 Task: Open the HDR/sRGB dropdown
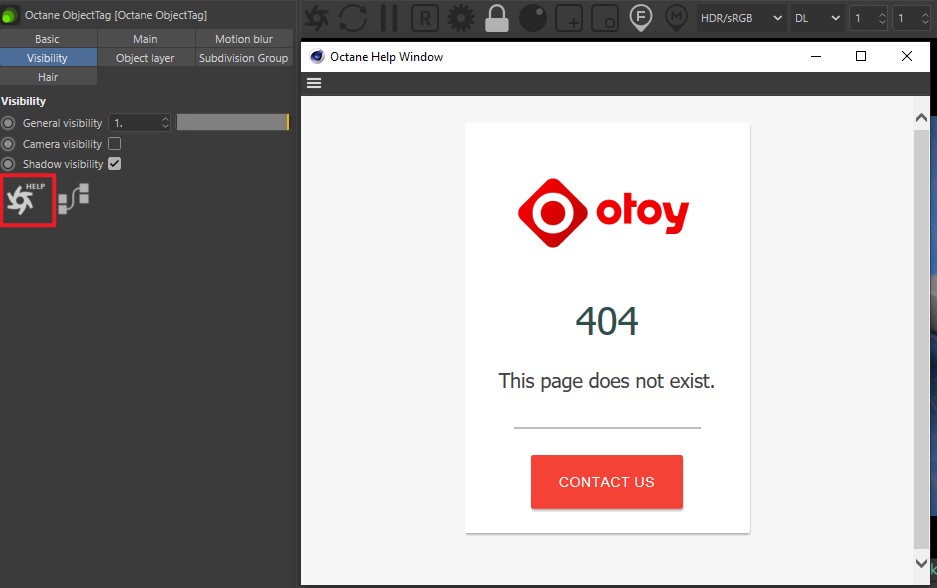(741, 18)
